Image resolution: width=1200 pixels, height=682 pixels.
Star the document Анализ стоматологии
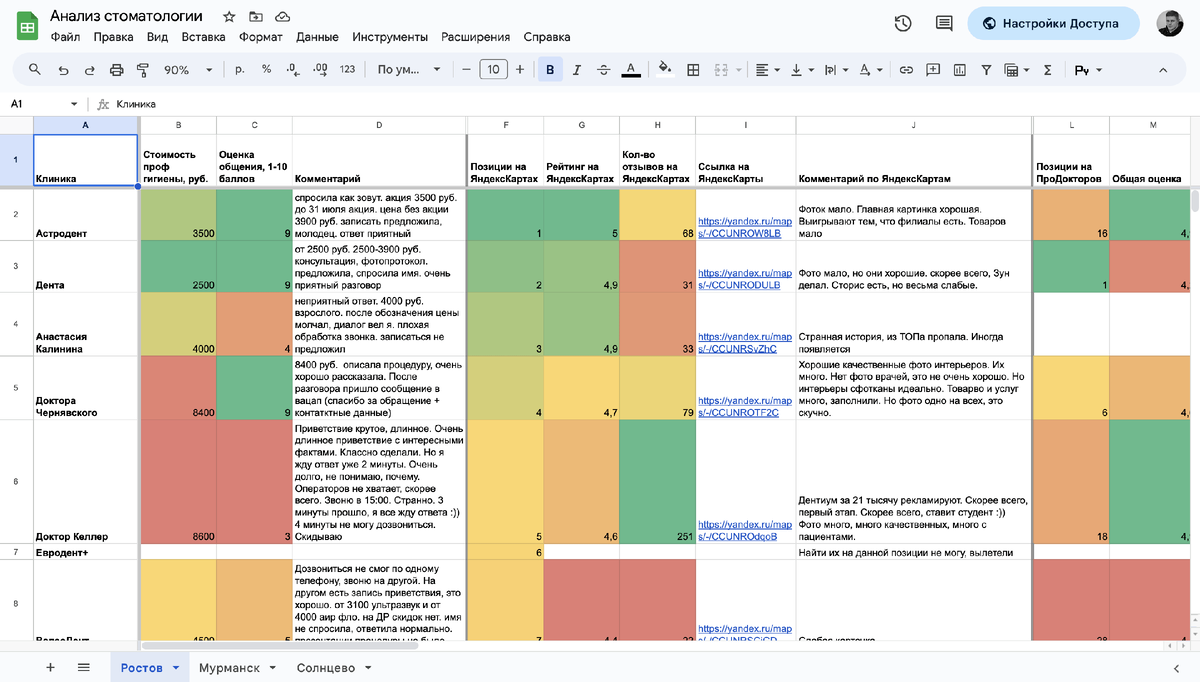click(x=229, y=17)
